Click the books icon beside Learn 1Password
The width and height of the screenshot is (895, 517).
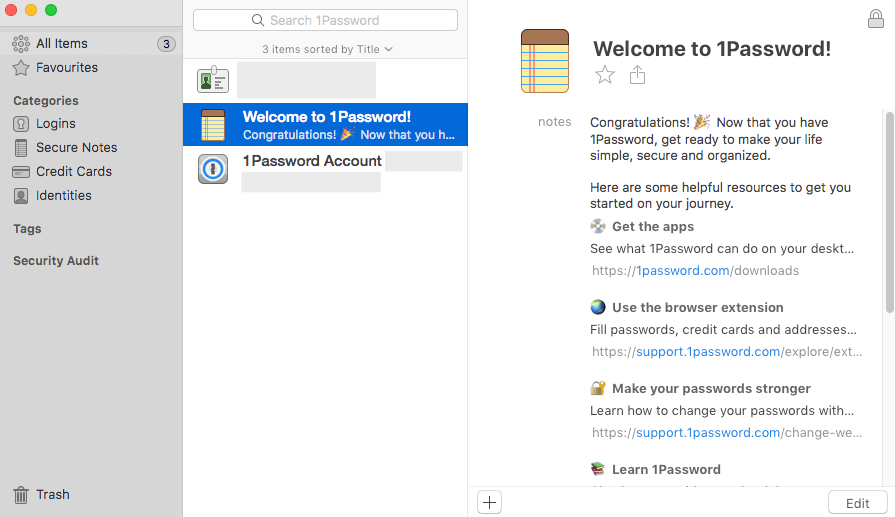pyautogui.click(x=598, y=469)
